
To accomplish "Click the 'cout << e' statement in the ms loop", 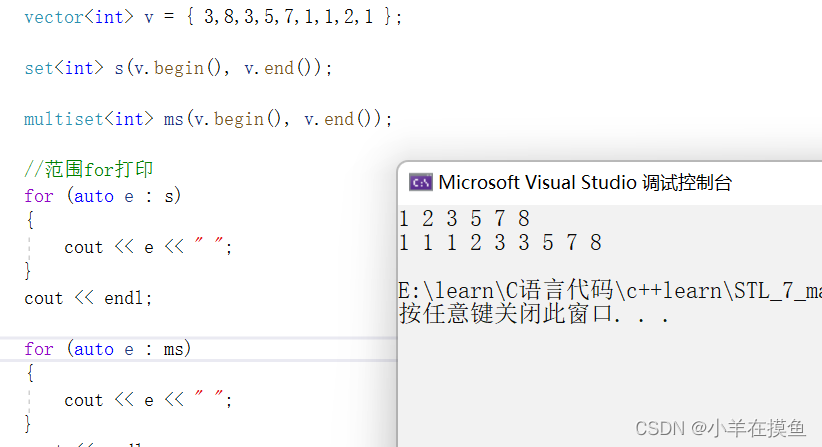I will point(148,400).
